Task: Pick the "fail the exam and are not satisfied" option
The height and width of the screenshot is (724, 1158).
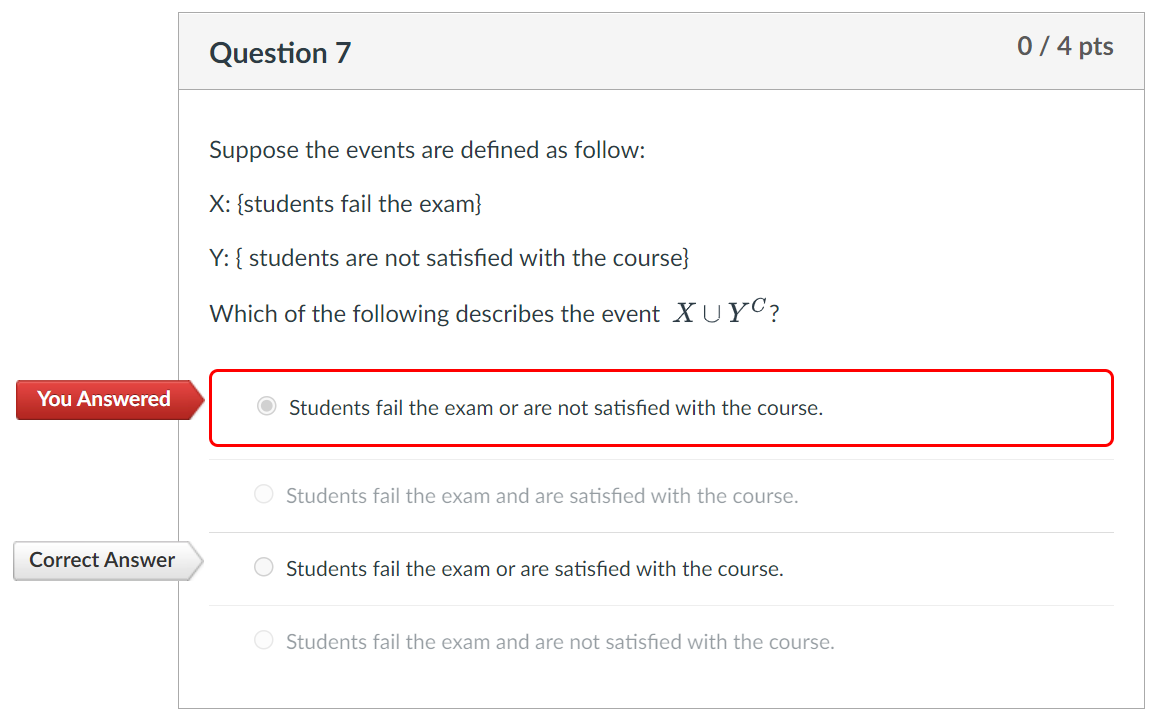Action: 263,640
